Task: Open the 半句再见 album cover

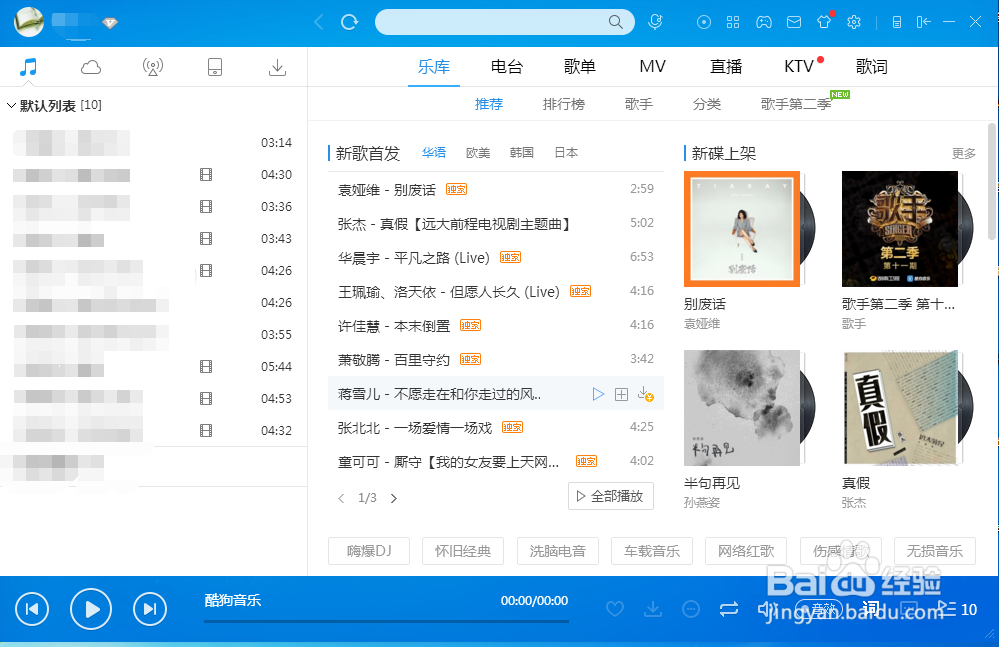Action: click(x=742, y=408)
